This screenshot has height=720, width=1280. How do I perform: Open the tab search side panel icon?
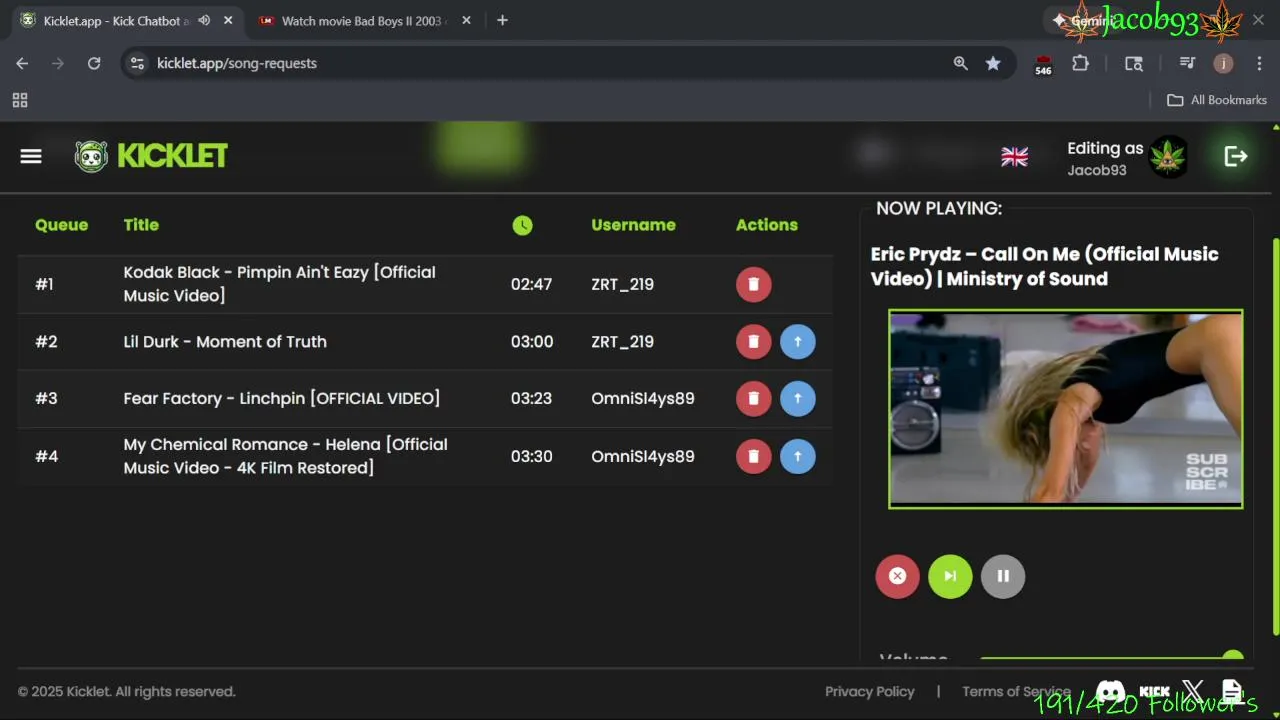tap(1133, 63)
